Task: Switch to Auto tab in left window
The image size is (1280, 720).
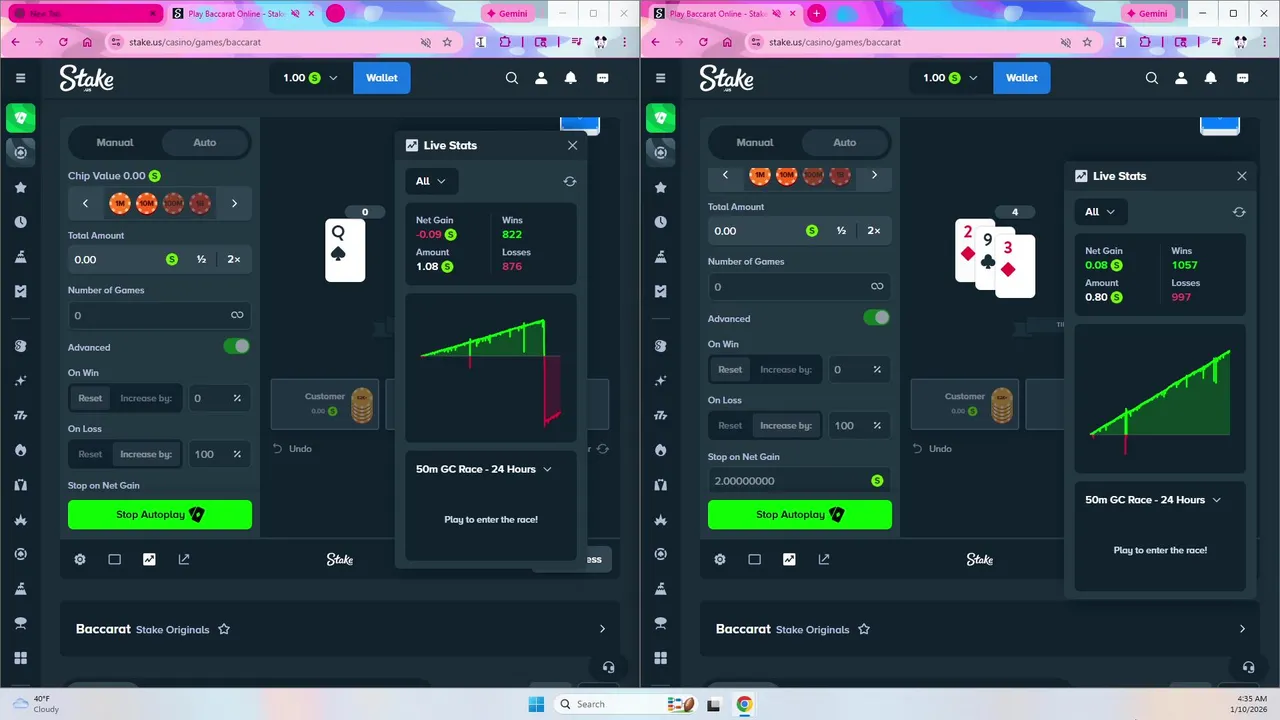Action: [205, 142]
